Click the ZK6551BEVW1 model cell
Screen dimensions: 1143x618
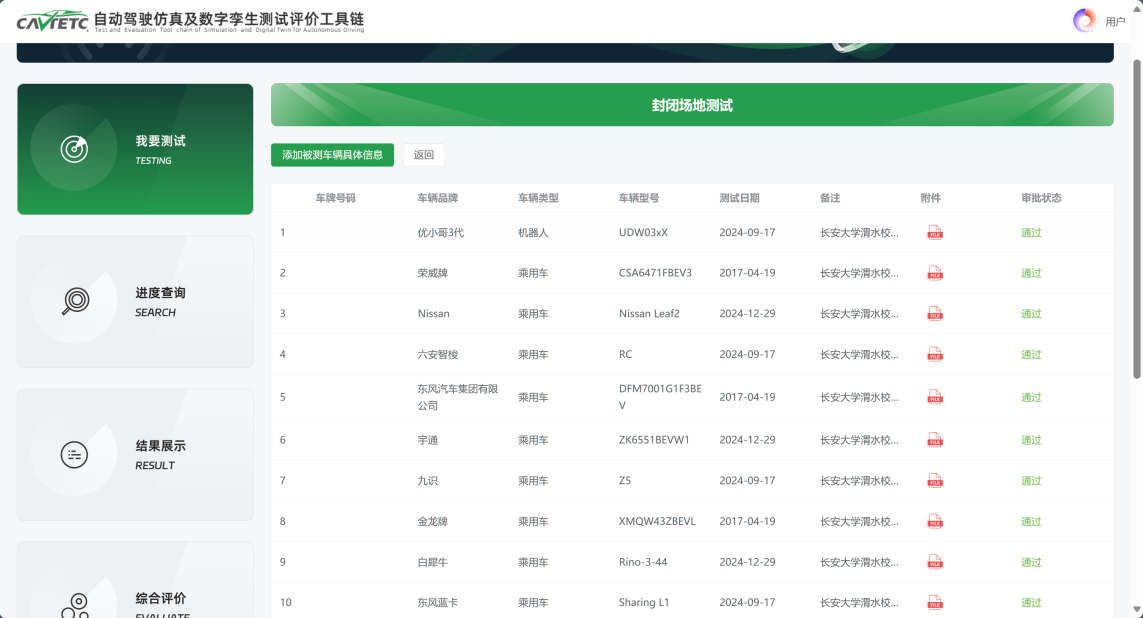click(654, 440)
